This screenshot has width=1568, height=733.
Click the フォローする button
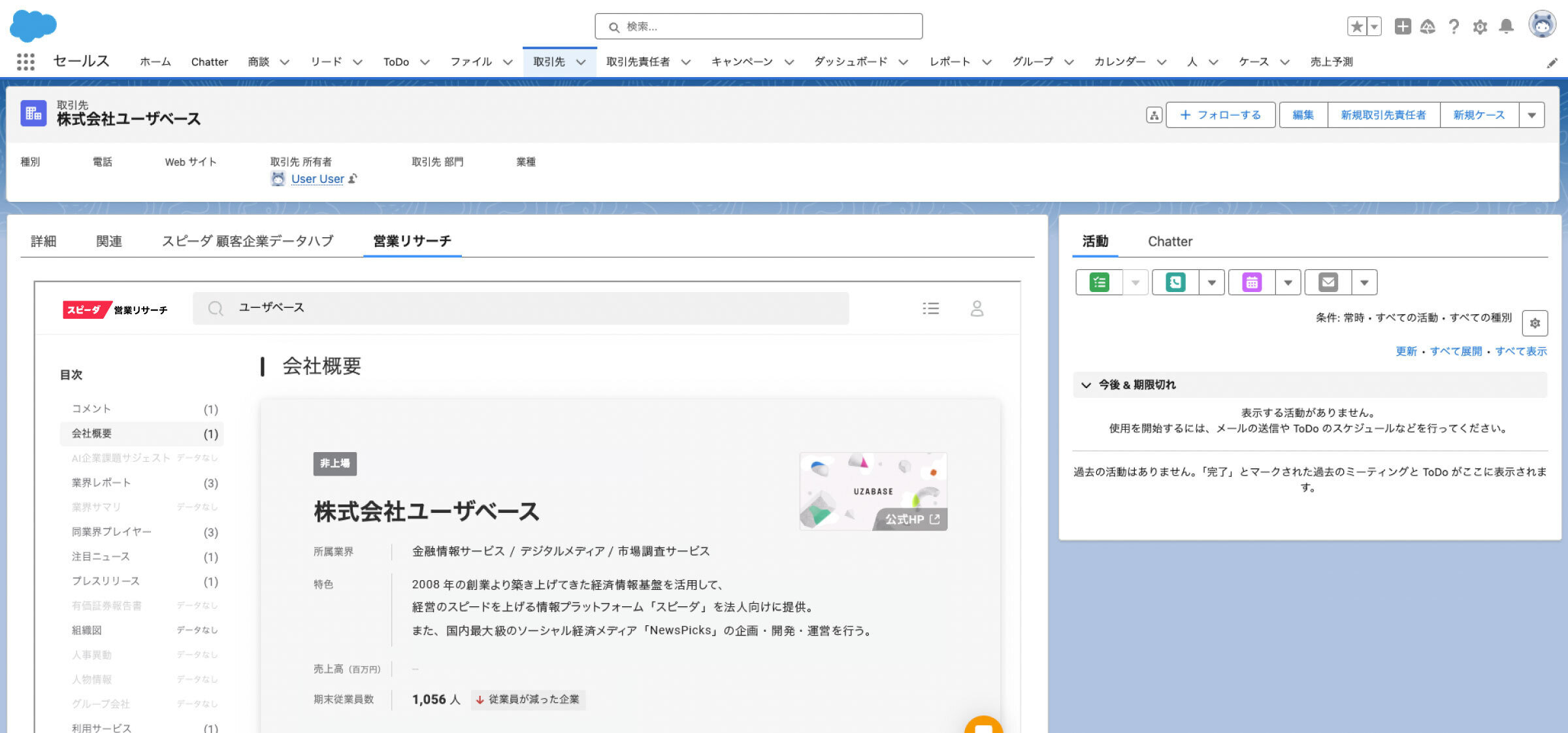coord(1220,114)
